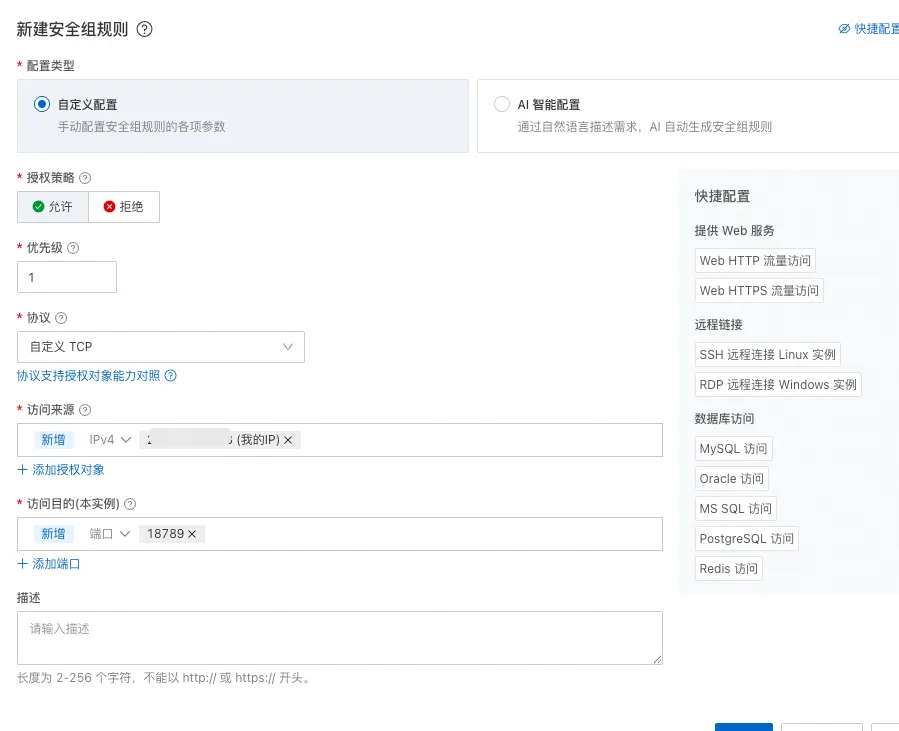Viewport: 899px width, 731px height.
Task: Open help icon next to 授权策略
Action: pyautogui.click(x=85, y=178)
